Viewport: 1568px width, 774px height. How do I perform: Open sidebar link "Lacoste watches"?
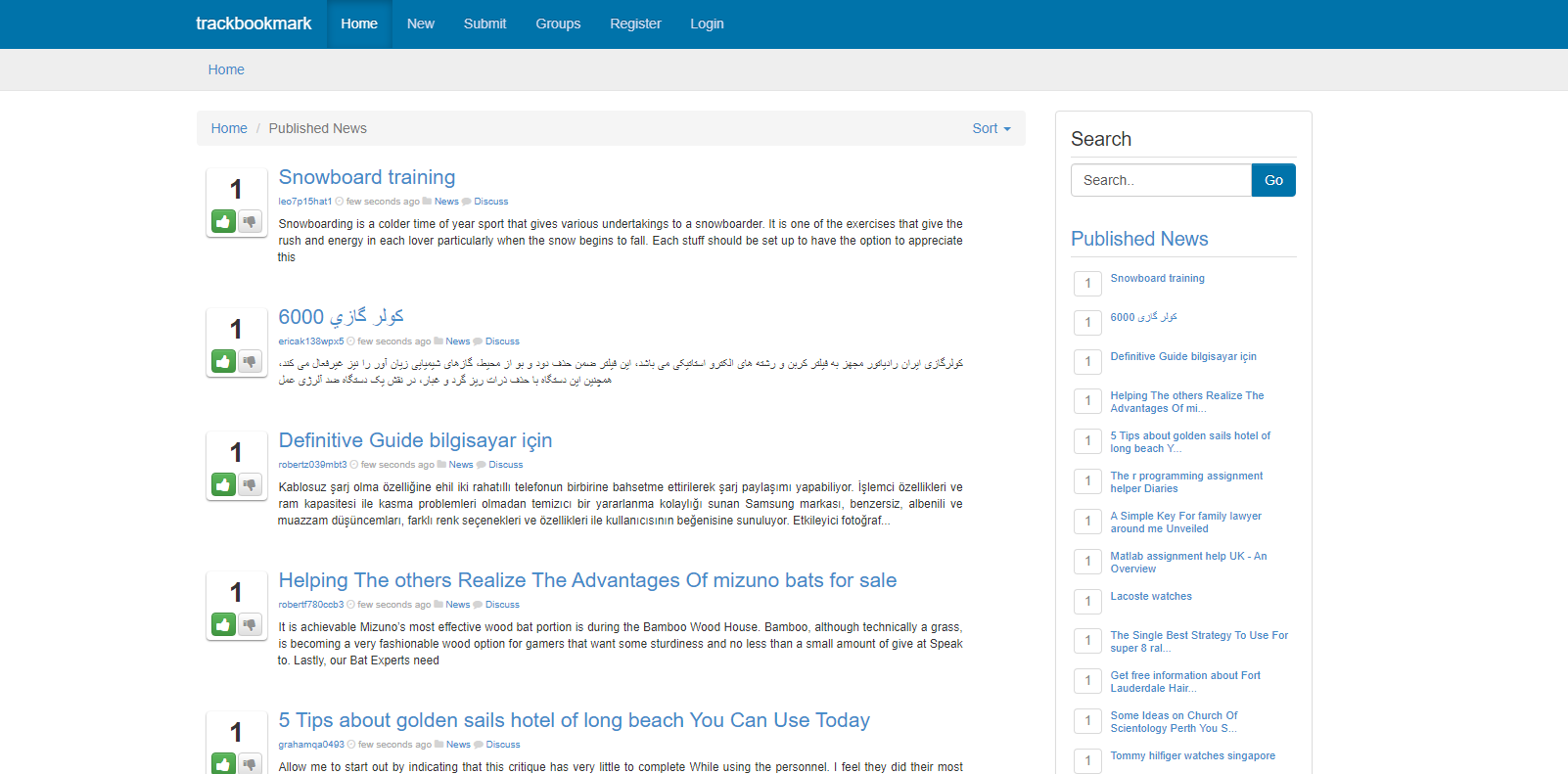click(1151, 597)
